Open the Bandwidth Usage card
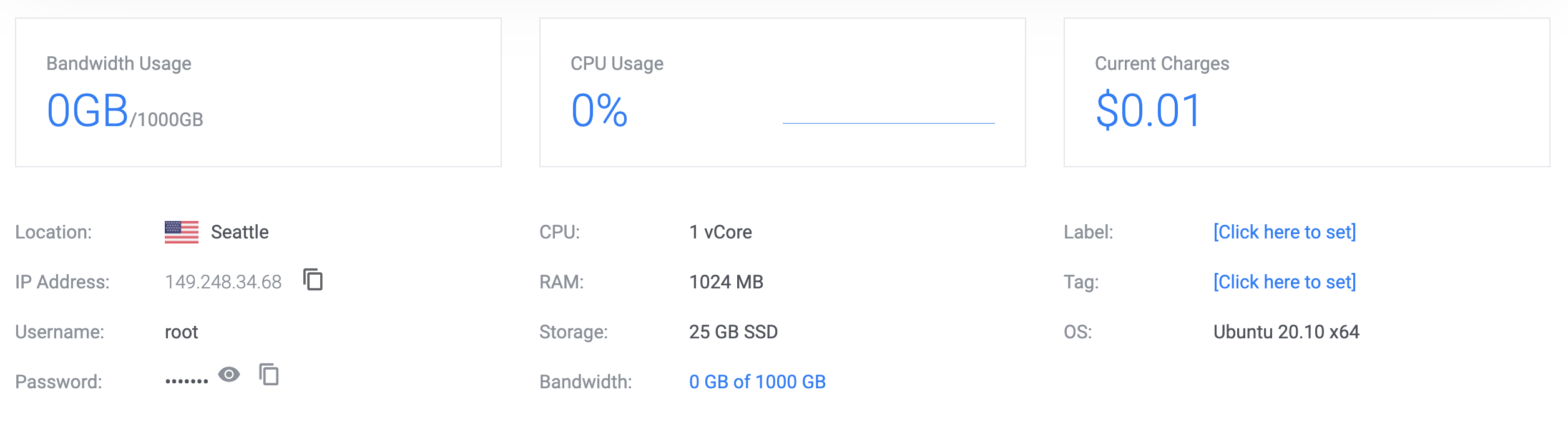Screen dimensions: 1568x442 [258, 92]
